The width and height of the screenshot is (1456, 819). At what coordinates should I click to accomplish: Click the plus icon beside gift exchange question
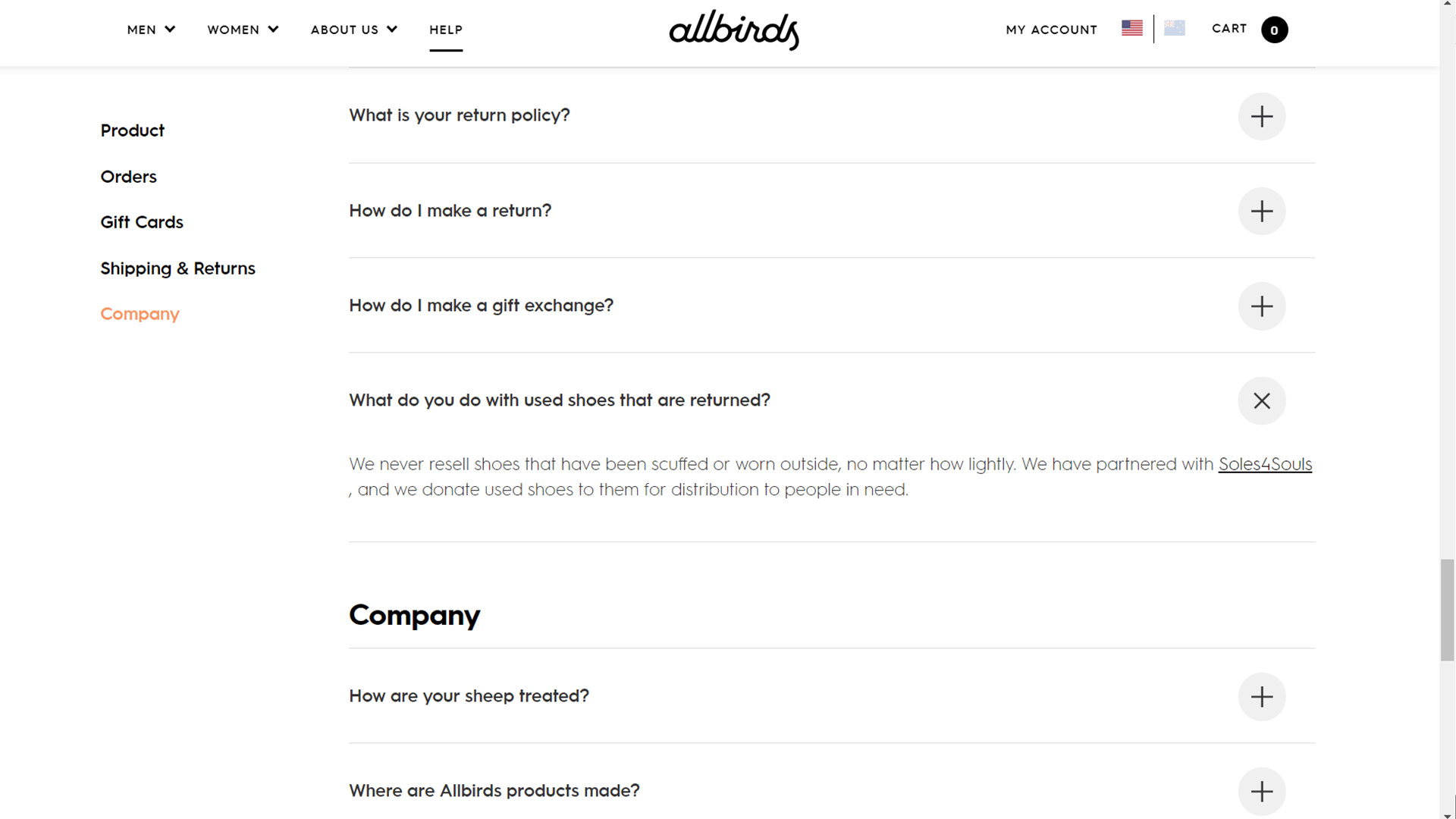1261,306
